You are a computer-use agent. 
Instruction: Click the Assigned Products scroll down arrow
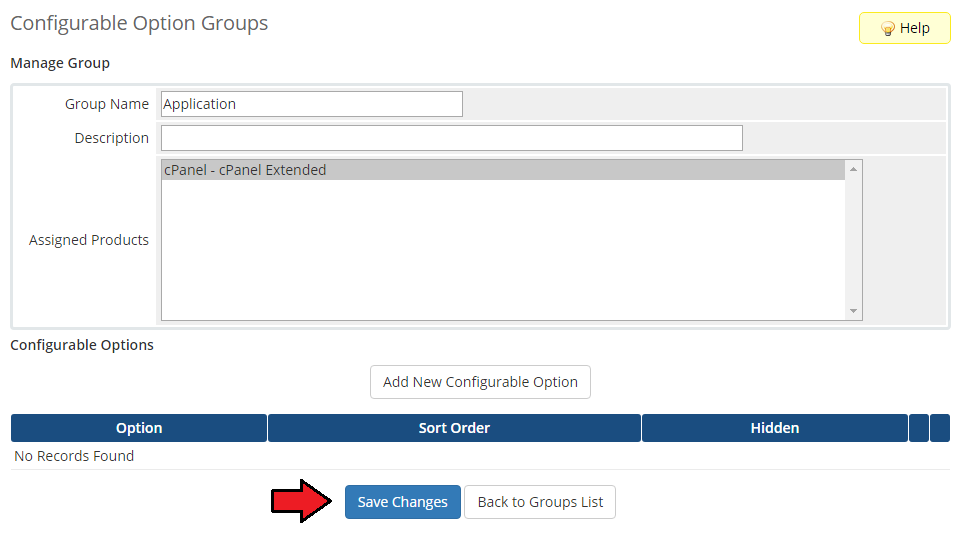click(853, 311)
